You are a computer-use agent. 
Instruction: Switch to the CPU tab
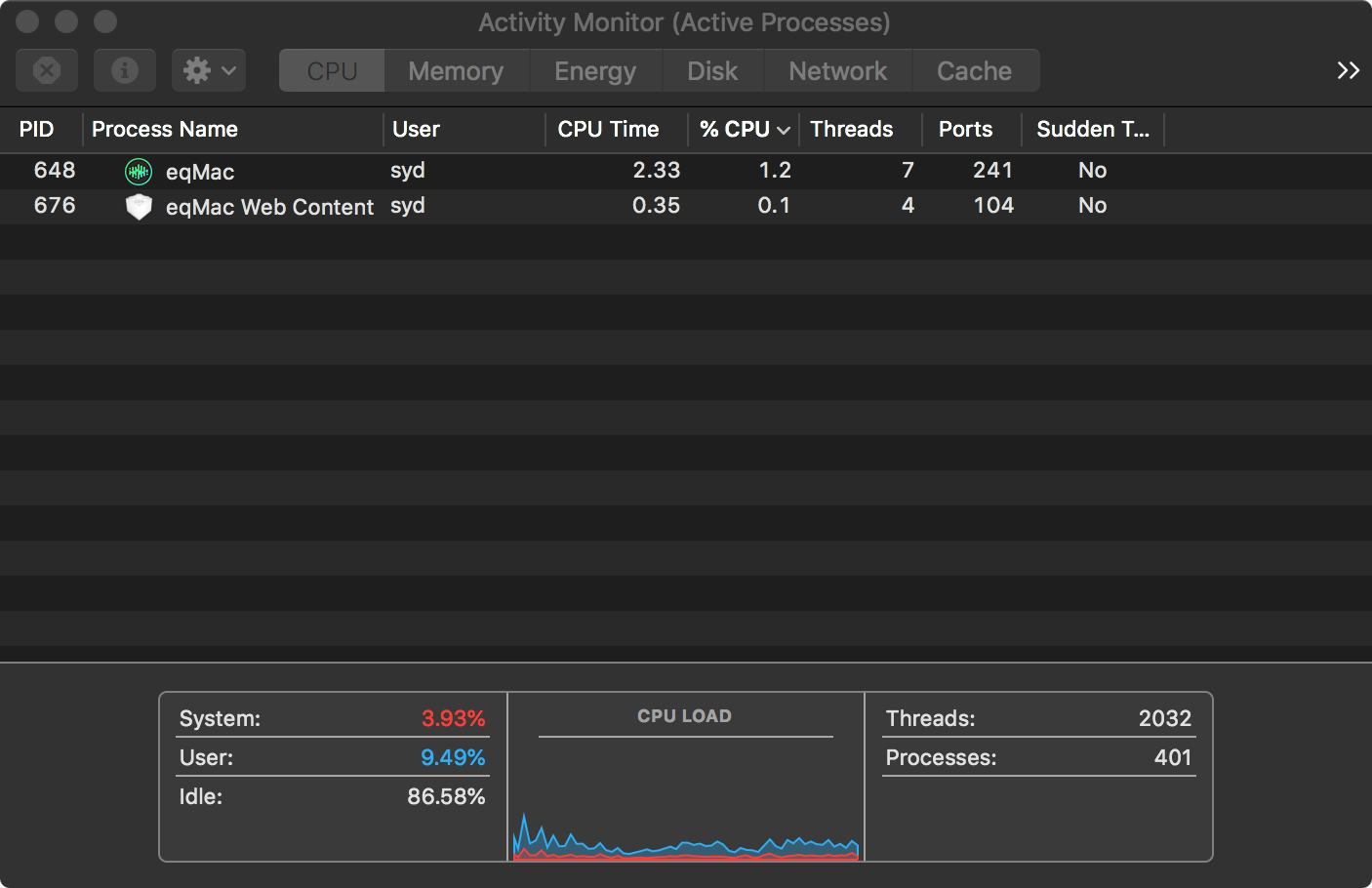point(332,70)
